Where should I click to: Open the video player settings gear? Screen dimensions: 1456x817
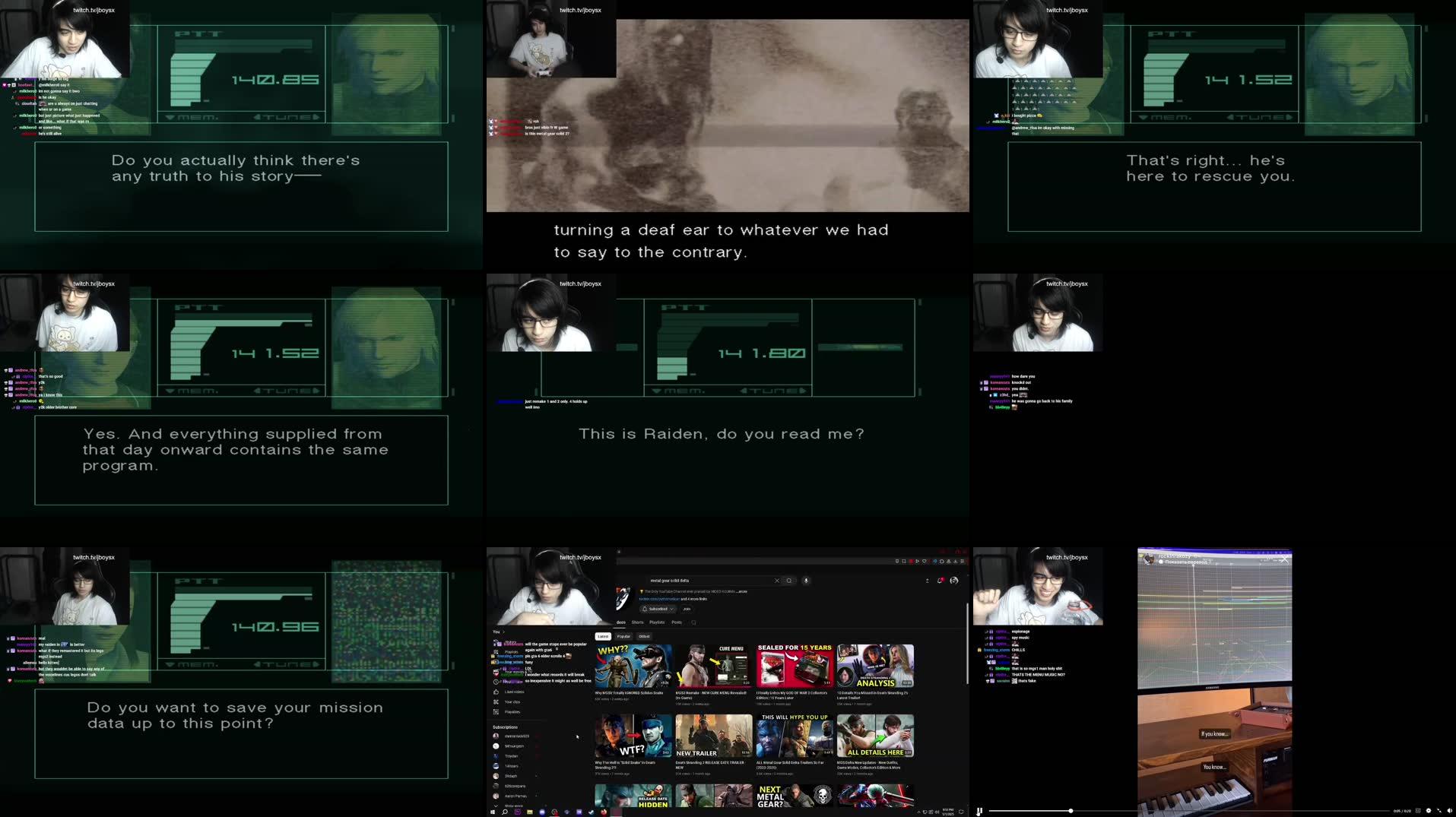[1429, 811]
